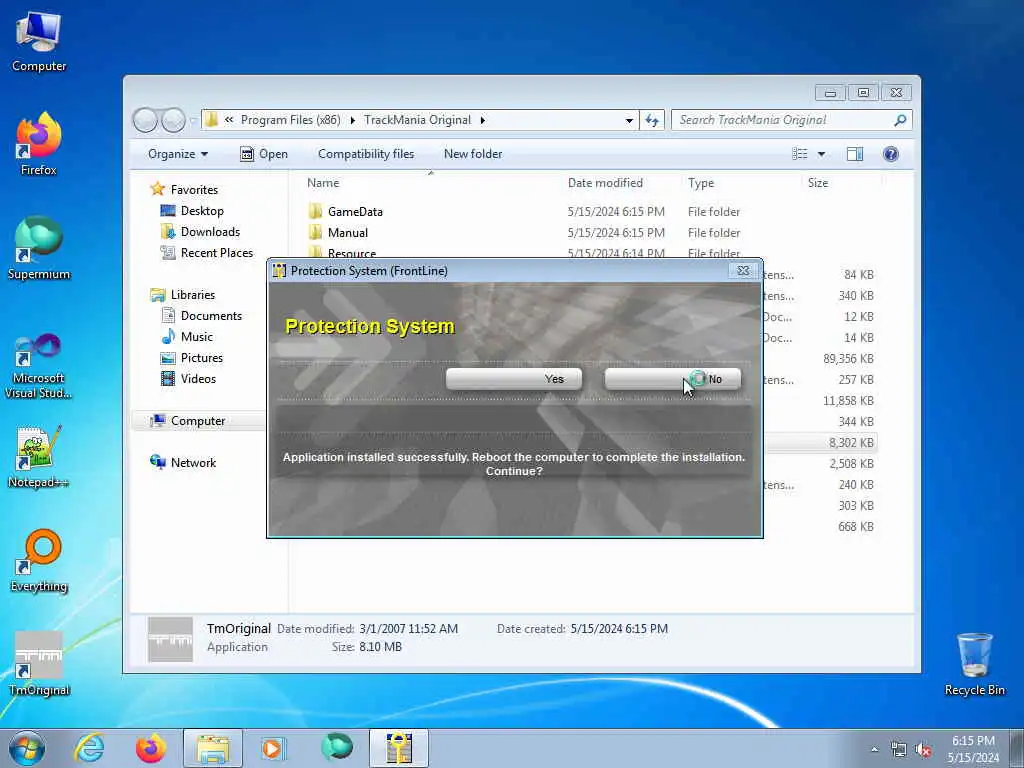
Task: Refresh the Explorer address bar
Action: tap(652, 120)
